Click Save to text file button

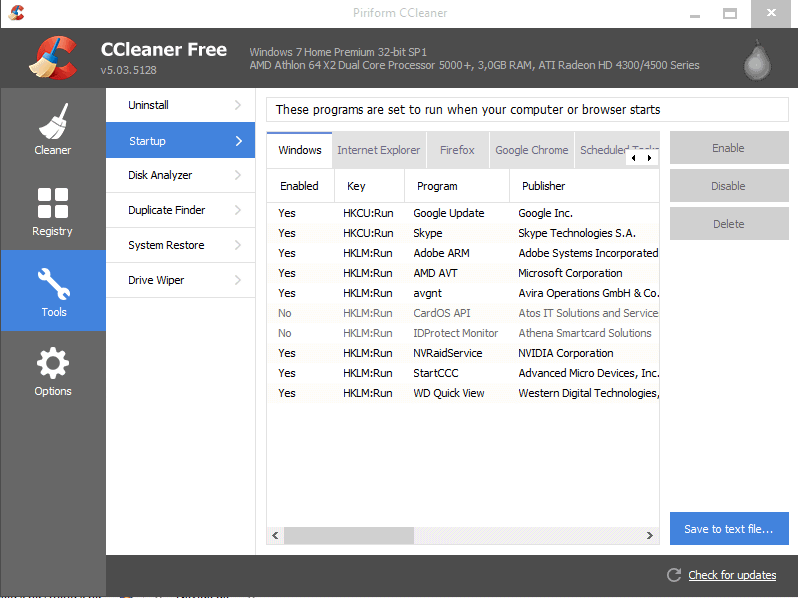pyautogui.click(x=729, y=529)
